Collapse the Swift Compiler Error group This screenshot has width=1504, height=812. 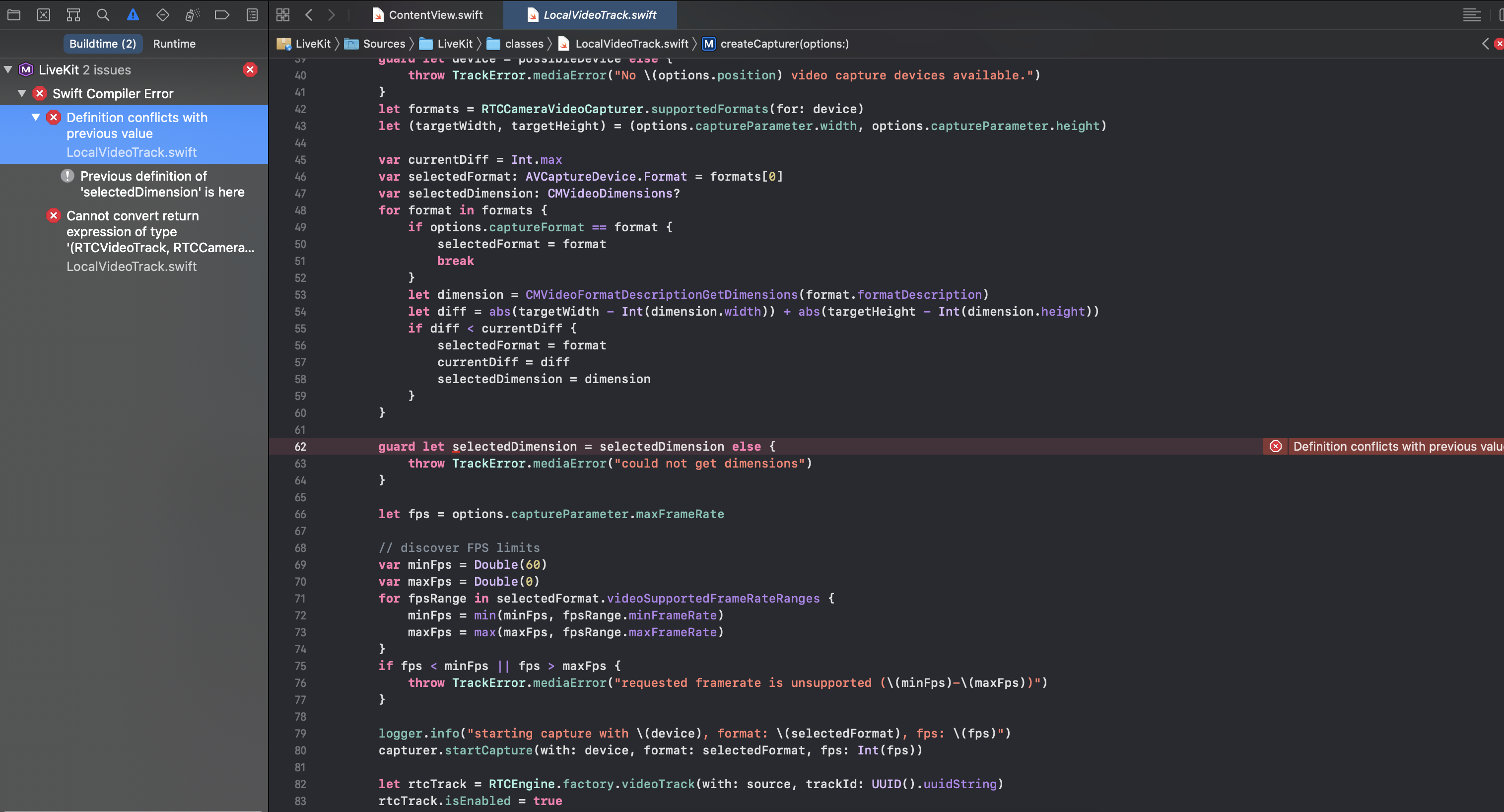(x=22, y=93)
